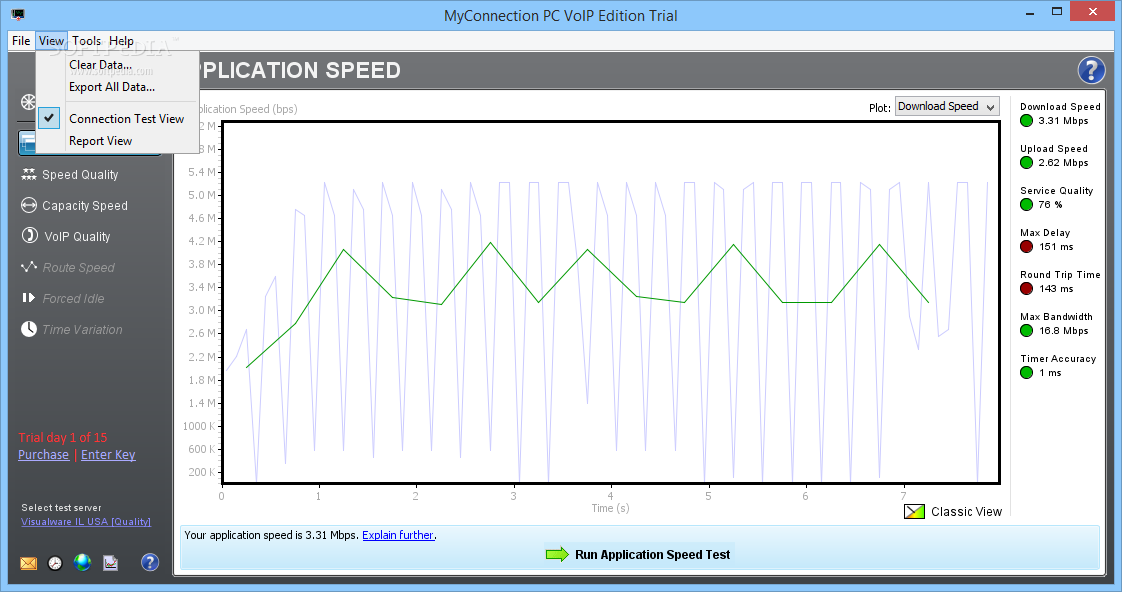Toggle the Connection Test View checkmark

pyautogui.click(x=49, y=117)
